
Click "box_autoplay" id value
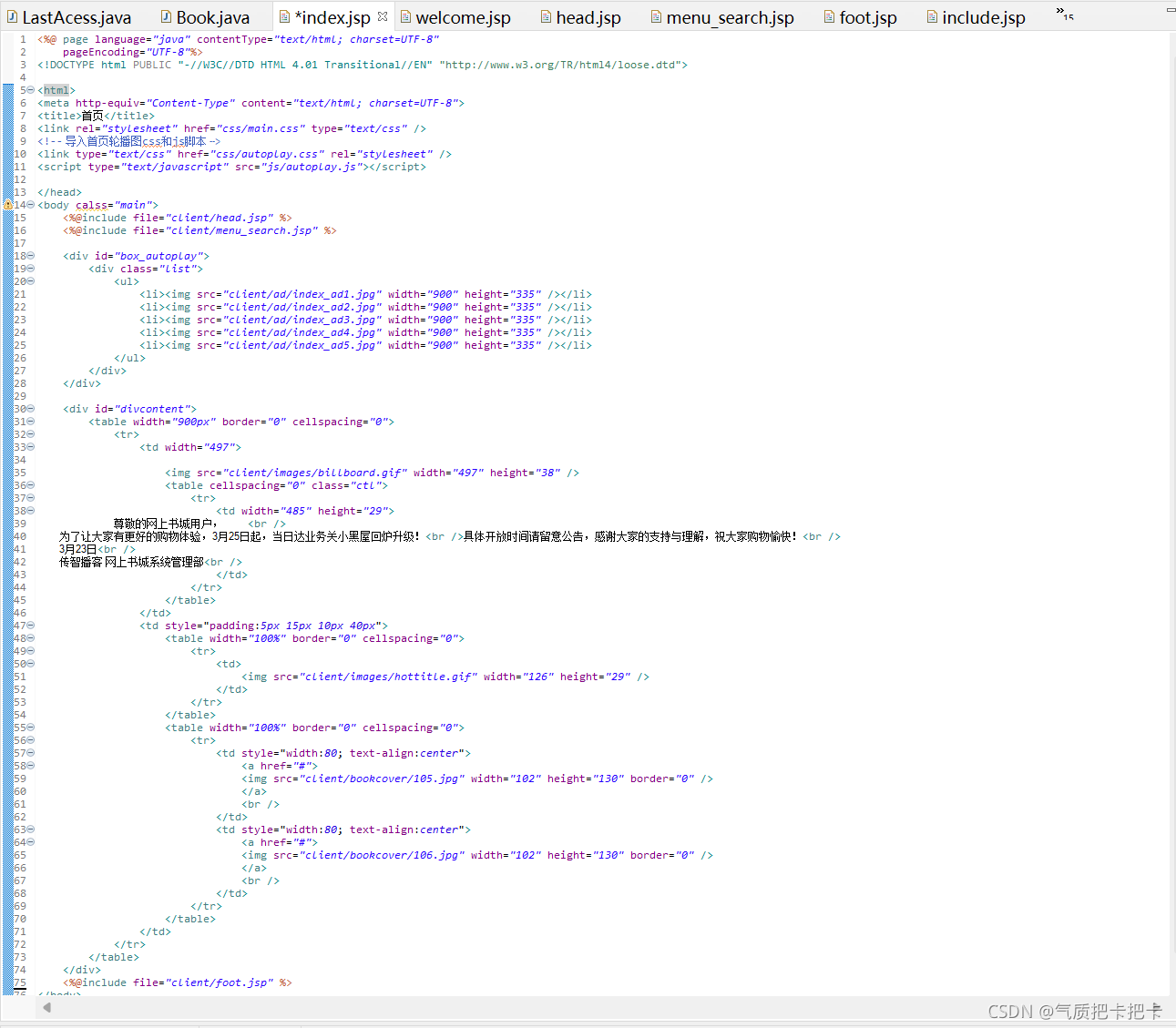[x=161, y=256]
